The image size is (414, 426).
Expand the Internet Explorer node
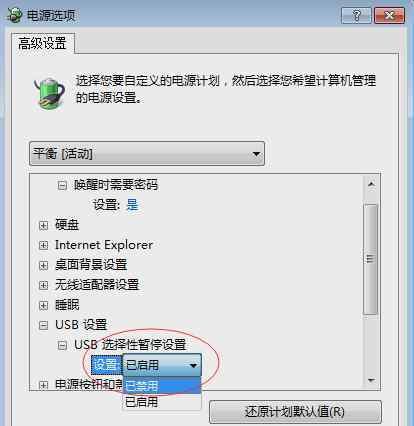click(x=43, y=246)
